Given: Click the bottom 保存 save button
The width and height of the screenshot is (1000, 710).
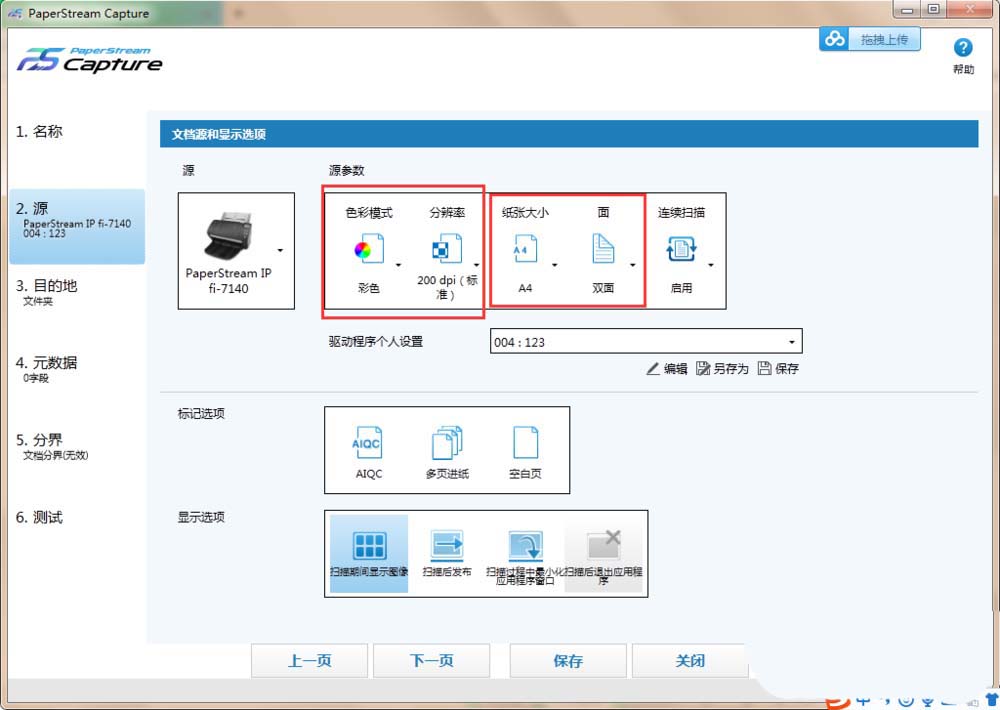Looking at the screenshot, I should pos(568,660).
